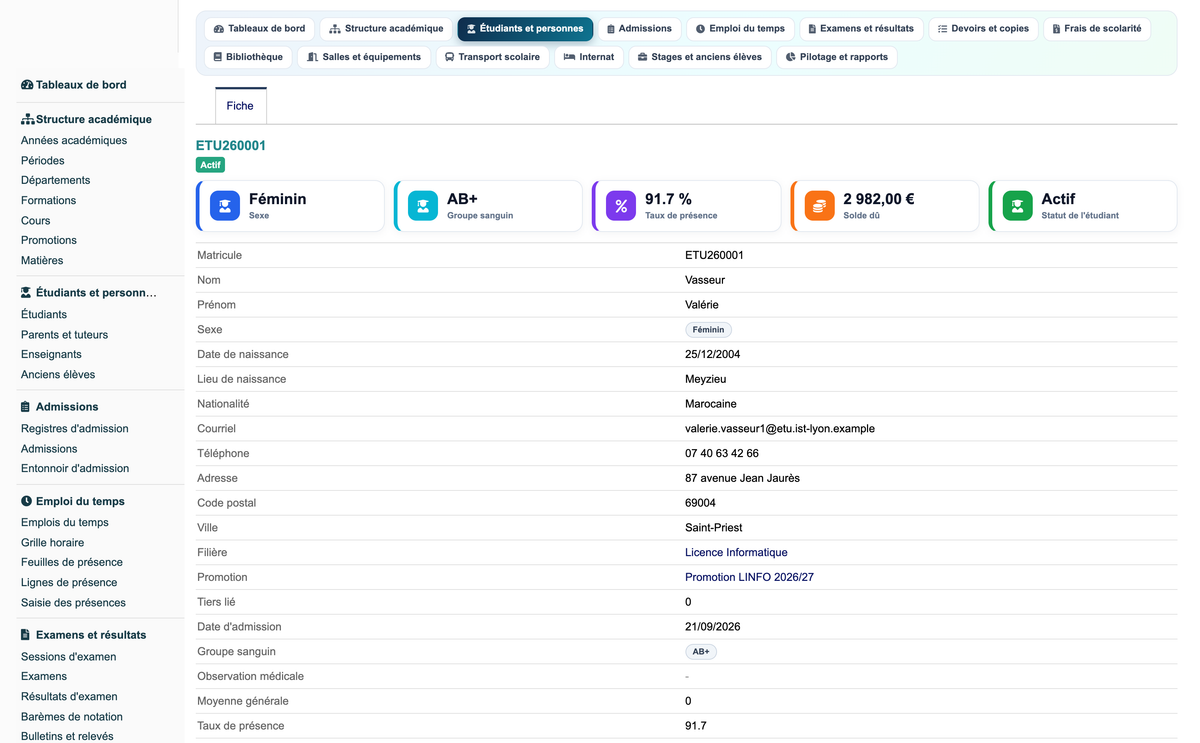Click the phone number 07 40 63 42 66
Screen dimensions: 1200x743
click(x=722, y=453)
